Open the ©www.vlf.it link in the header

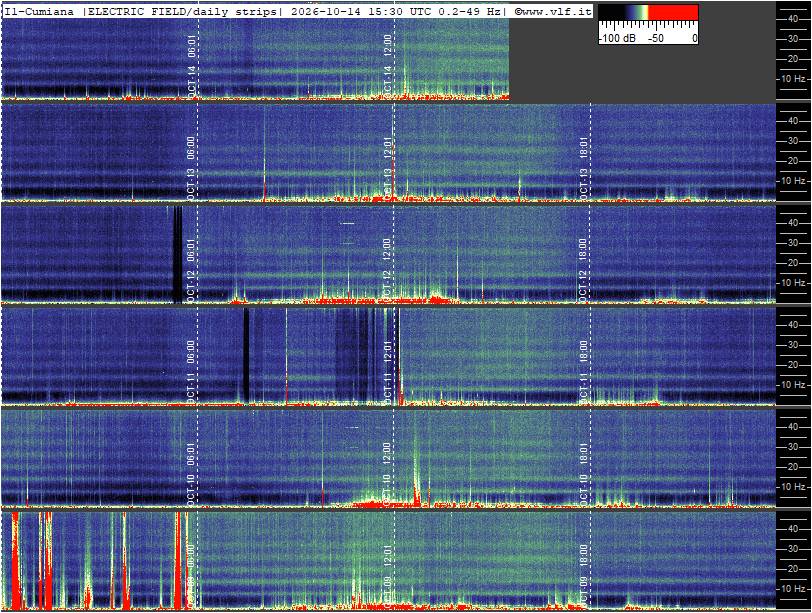553,11
